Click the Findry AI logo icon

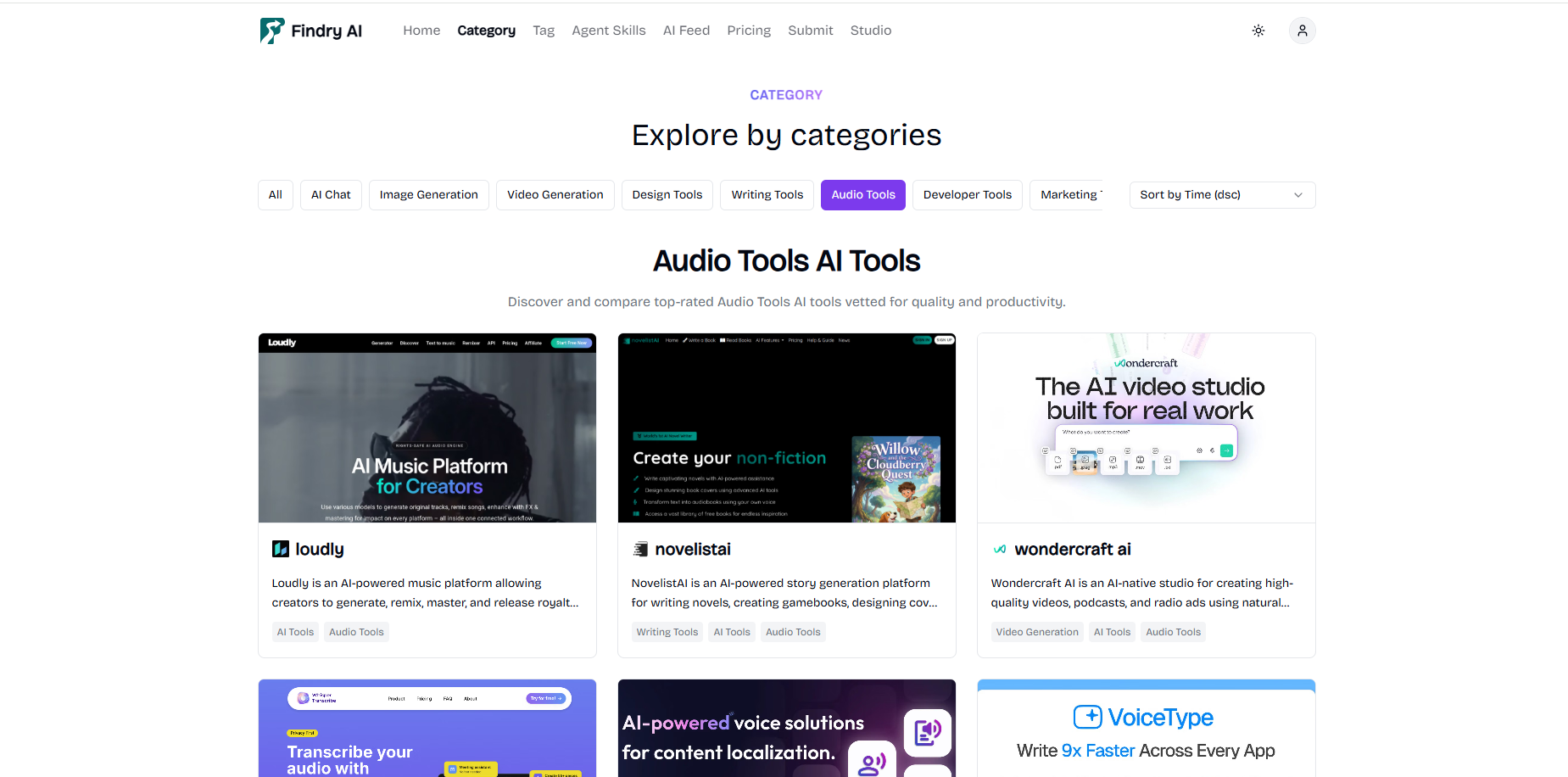pos(272,31)
